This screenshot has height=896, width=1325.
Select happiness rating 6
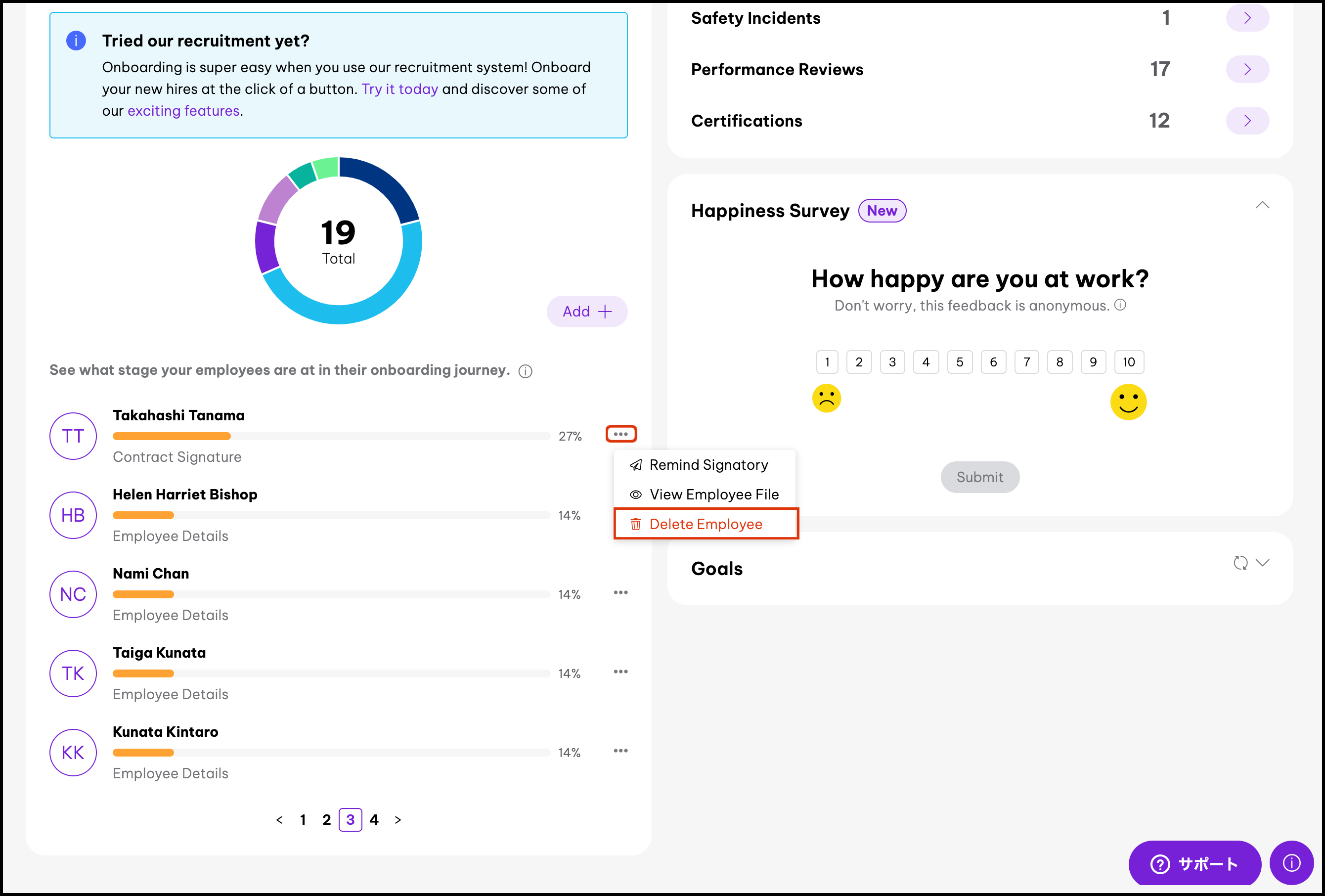(993, 362)
